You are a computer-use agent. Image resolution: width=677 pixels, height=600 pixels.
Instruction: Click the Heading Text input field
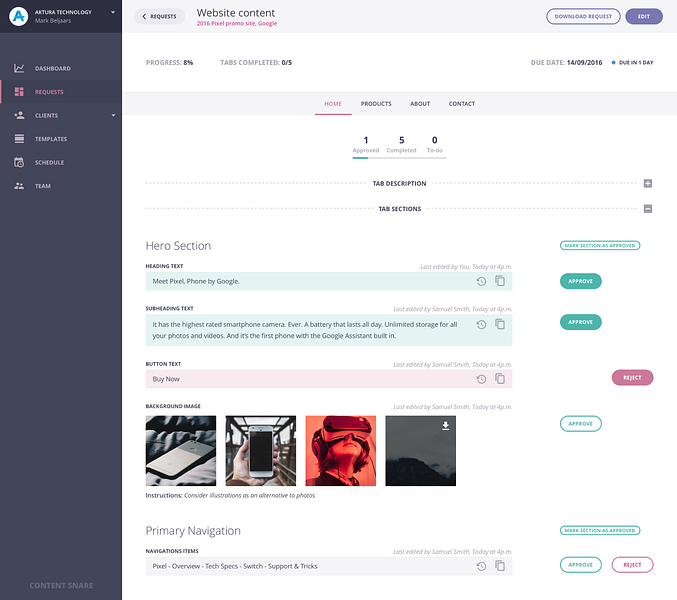329,281
